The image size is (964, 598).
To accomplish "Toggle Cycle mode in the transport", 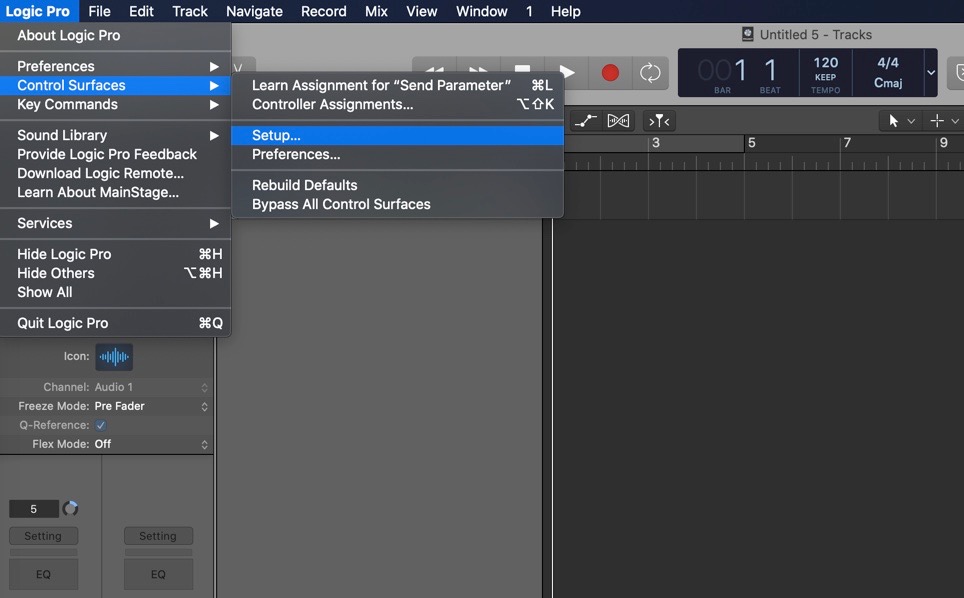I will (650, 73).
